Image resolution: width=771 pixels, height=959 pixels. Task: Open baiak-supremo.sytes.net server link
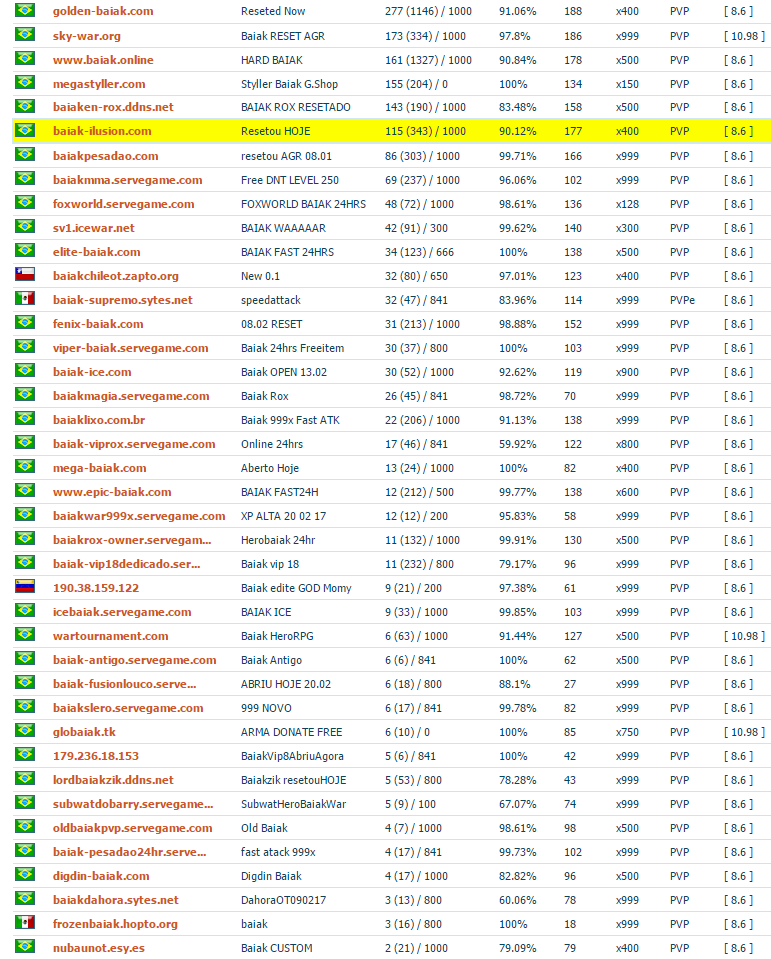tap(122, 300)
